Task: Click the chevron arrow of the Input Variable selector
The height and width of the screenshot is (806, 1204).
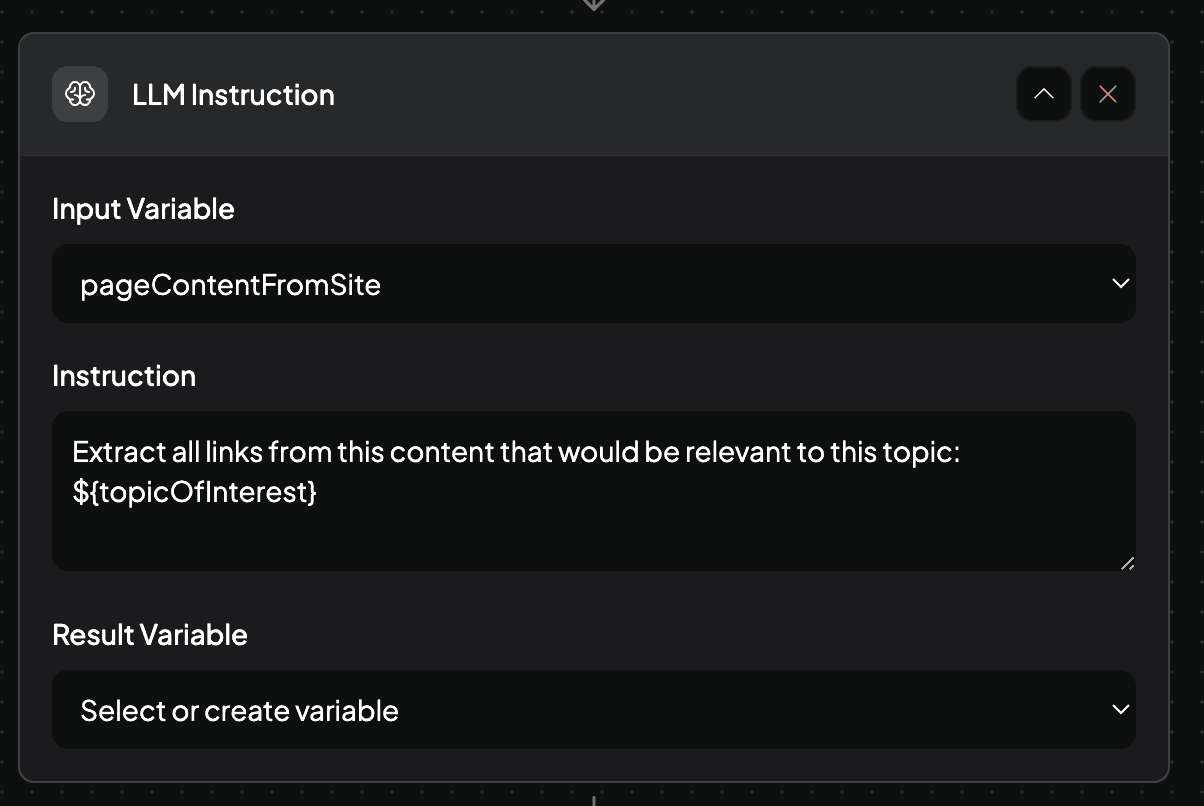Action: click(1120, 284)
